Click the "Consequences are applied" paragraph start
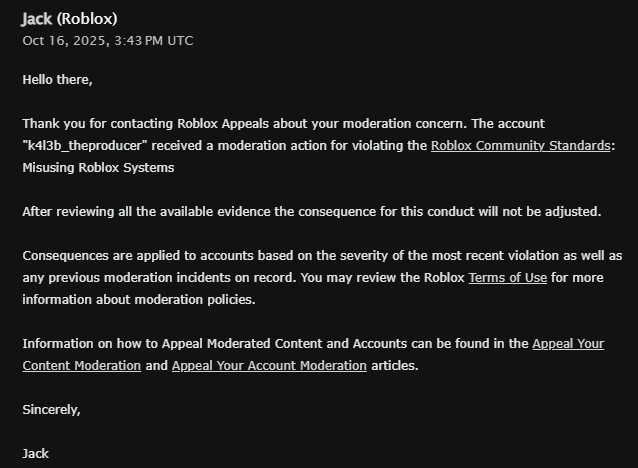This screenshot has height=468, width=638. (101, 255)
